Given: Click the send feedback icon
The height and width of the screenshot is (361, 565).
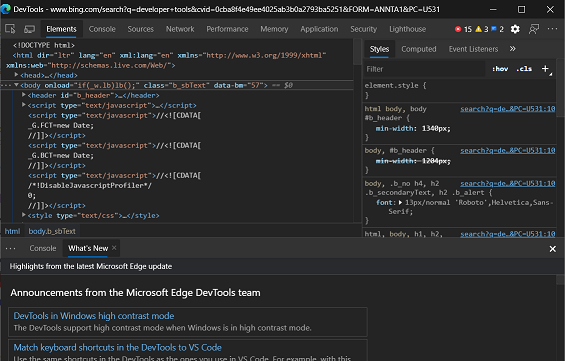Looking at the screenshot, I should [x=534, y=29].
